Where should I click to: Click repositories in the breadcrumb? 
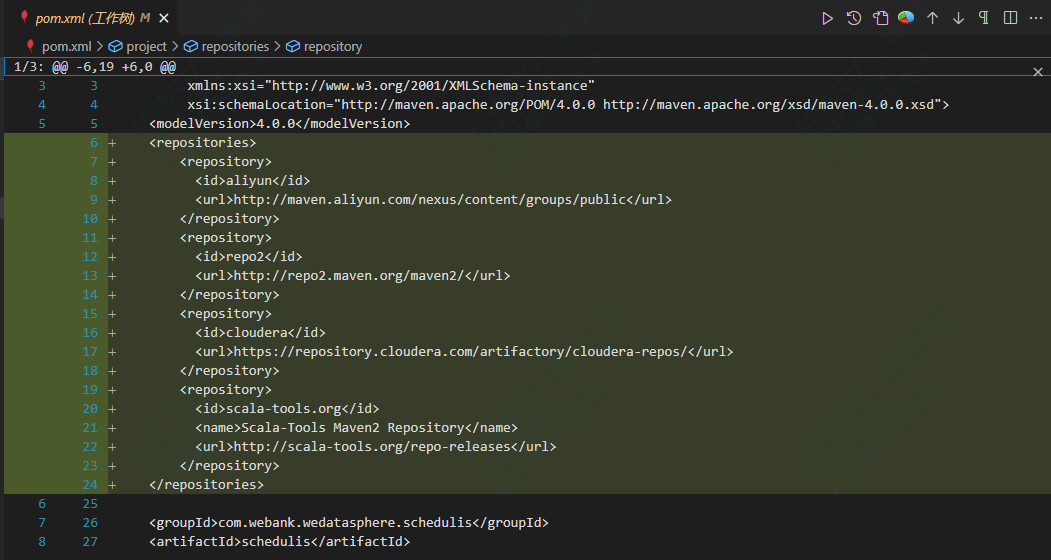(235, 46)
